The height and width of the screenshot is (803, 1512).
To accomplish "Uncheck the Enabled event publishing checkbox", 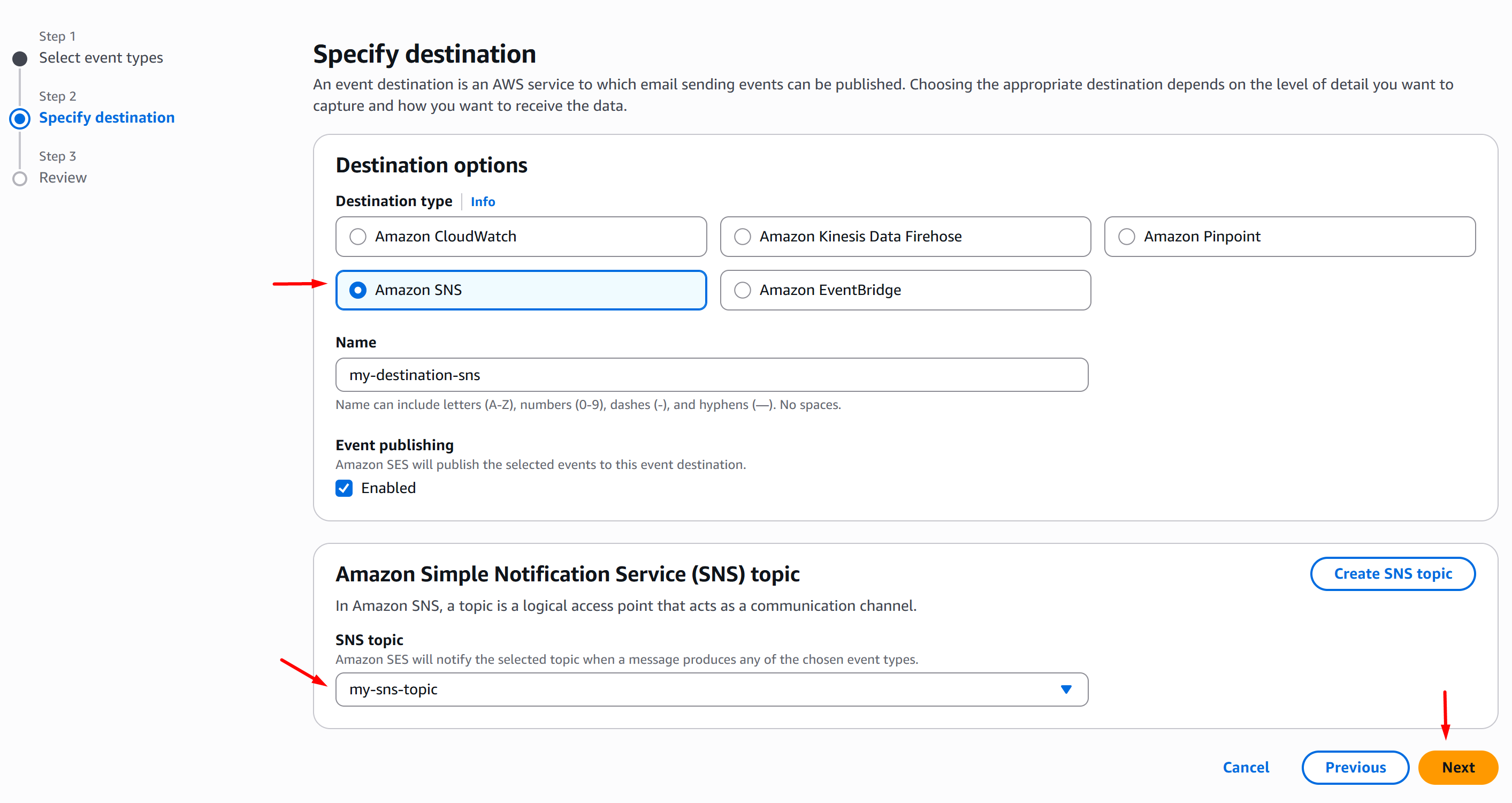I will (344, 488).
